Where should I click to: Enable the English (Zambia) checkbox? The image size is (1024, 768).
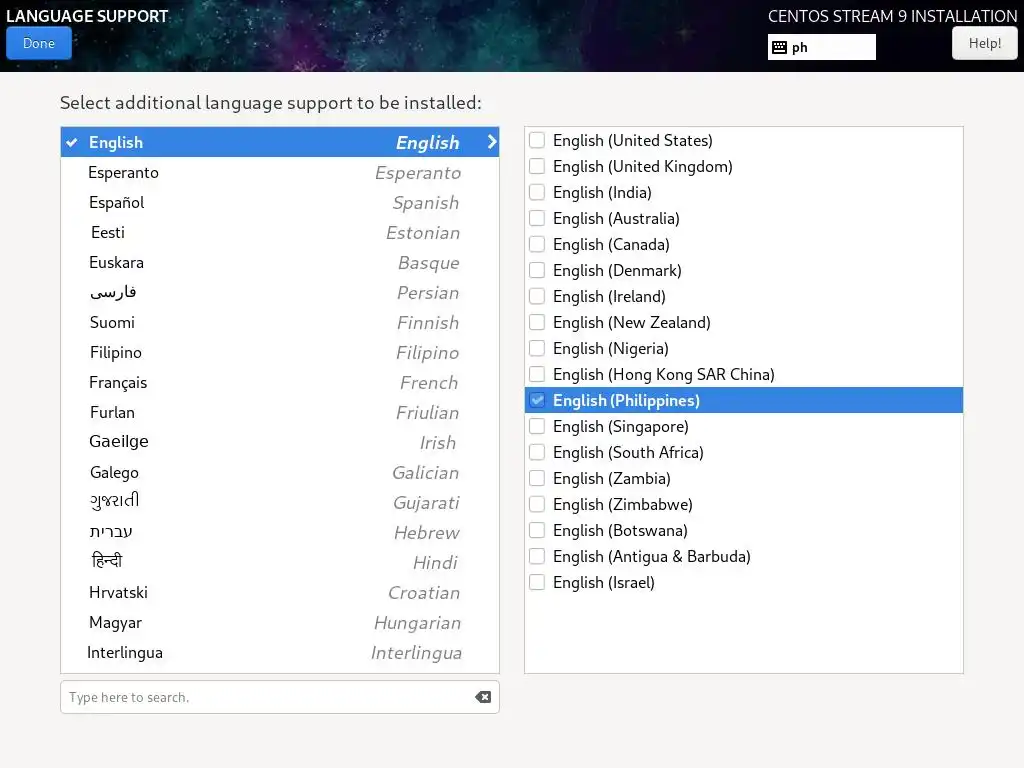click(x=537, y=478)
